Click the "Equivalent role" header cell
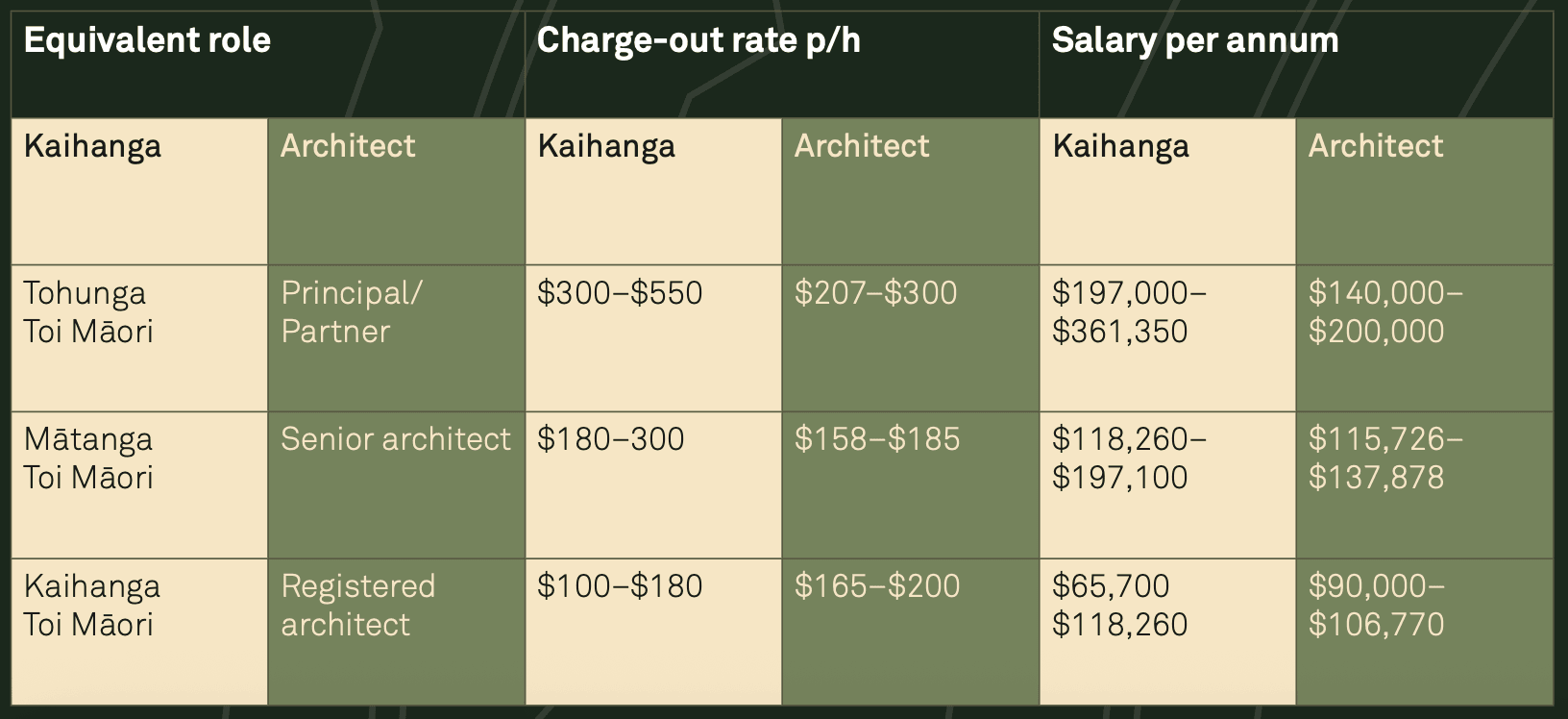 tap(147, 41)
